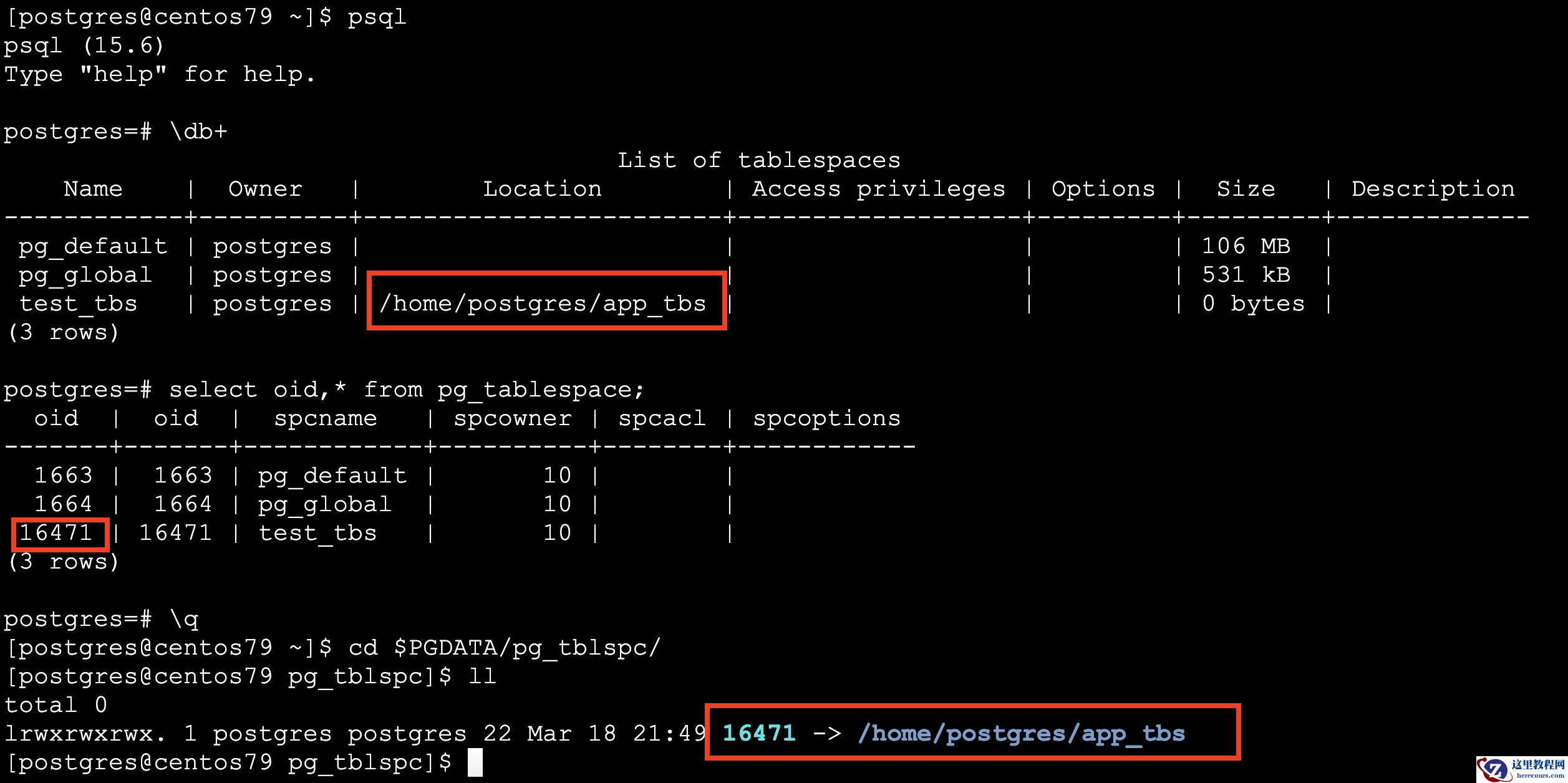Click the "List of tablespaces" heading
Screen dimensions: 1568x783
(x=758, y=160)
